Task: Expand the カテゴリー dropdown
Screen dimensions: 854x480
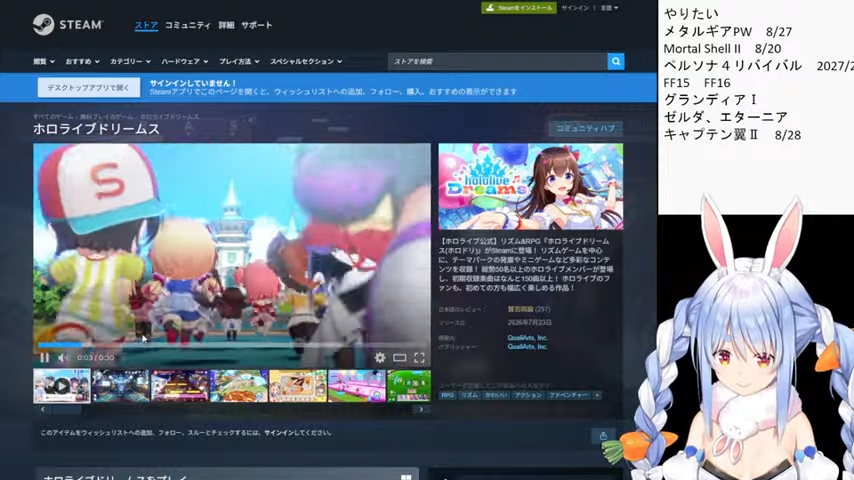Action: [x=130, y=62]
